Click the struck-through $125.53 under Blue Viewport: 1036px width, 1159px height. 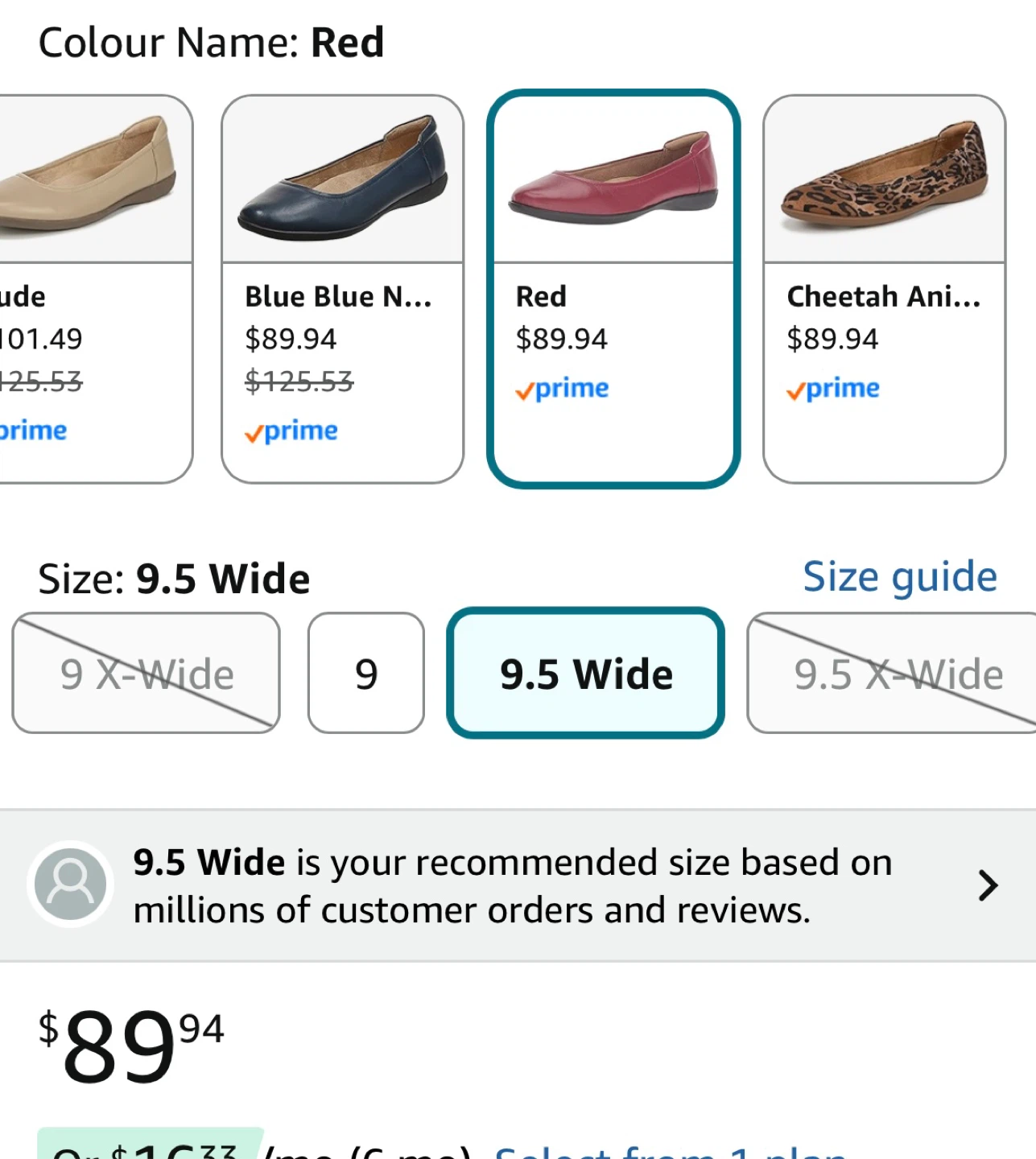299,381
